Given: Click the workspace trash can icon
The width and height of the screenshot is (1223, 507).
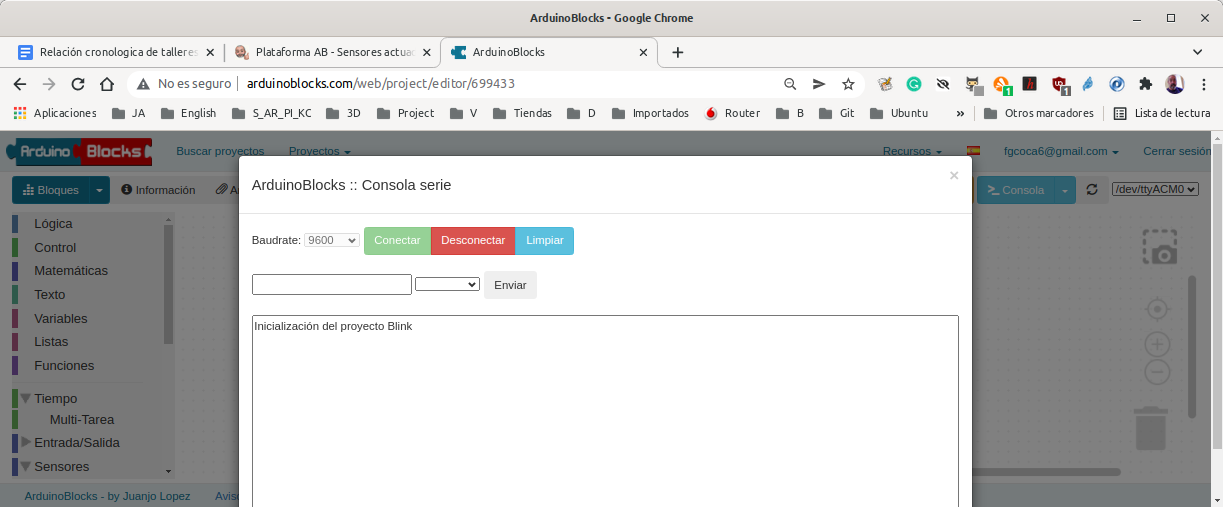Looking at the screenshot, I should [1151, 428].
